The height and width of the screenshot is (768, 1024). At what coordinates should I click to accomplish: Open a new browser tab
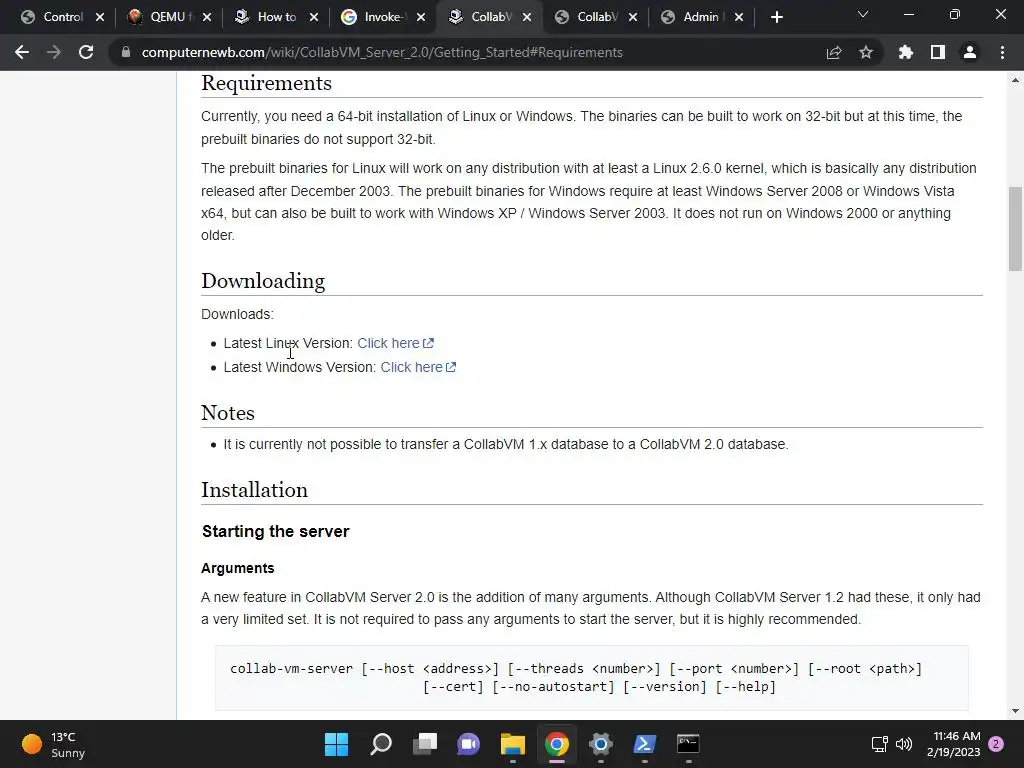click(776, 17)
